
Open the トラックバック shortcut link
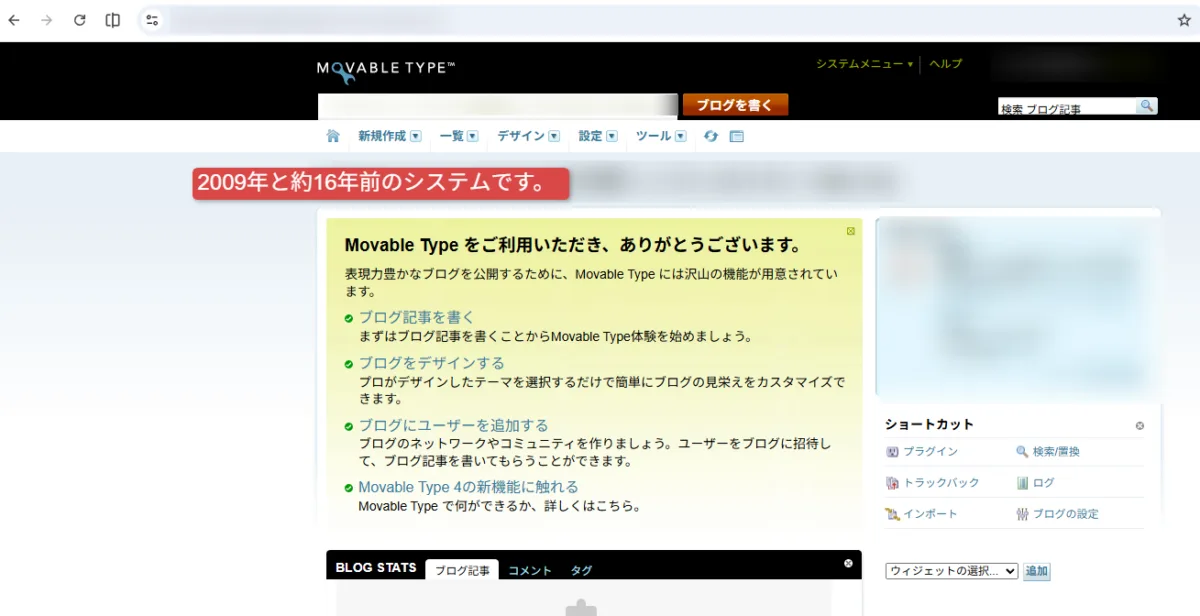click(x=941, y=483)
